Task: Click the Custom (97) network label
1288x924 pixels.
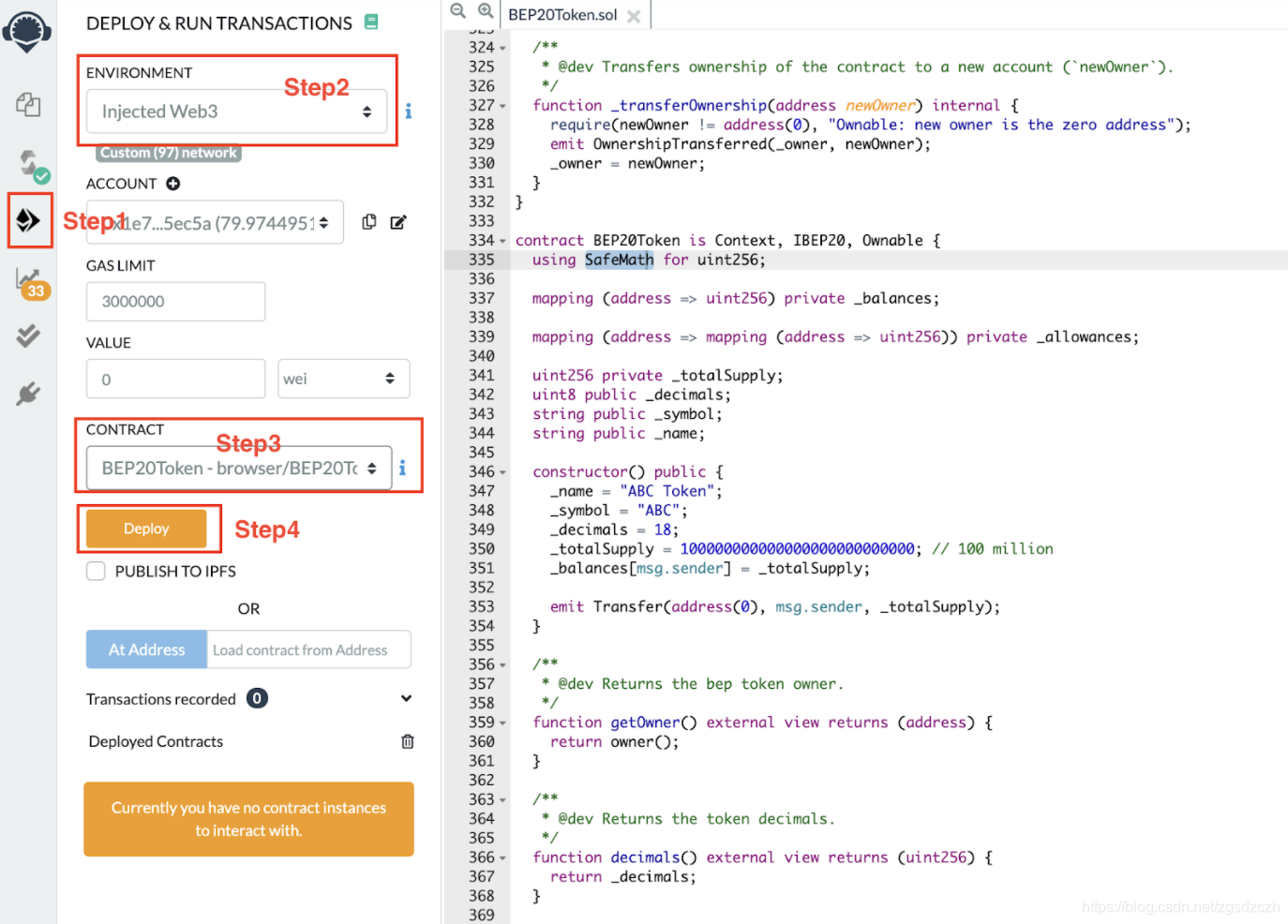Action: pos(169,153)
